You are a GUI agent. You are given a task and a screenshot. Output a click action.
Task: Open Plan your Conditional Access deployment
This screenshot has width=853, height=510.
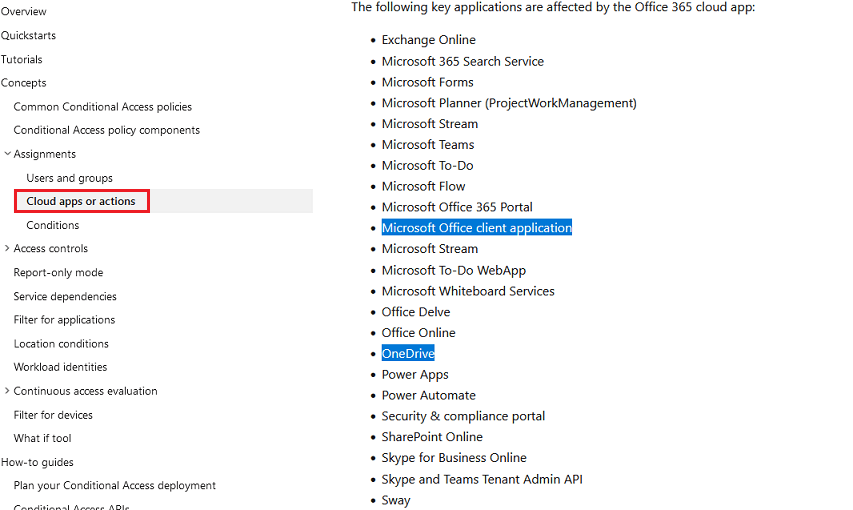coord(115,485)
